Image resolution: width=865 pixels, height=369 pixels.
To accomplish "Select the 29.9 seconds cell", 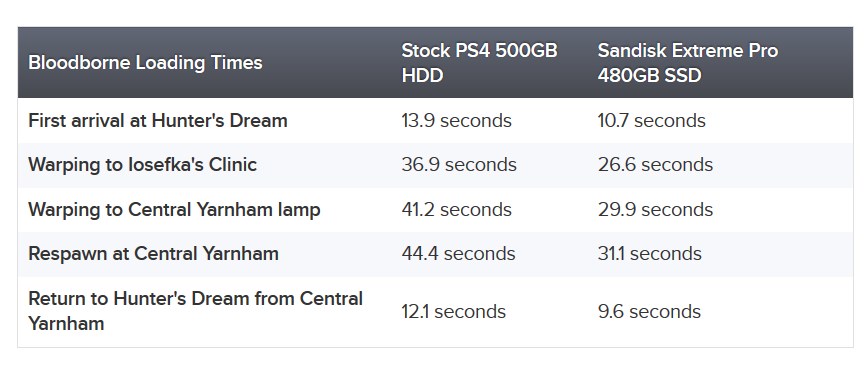I will point(655,210).
